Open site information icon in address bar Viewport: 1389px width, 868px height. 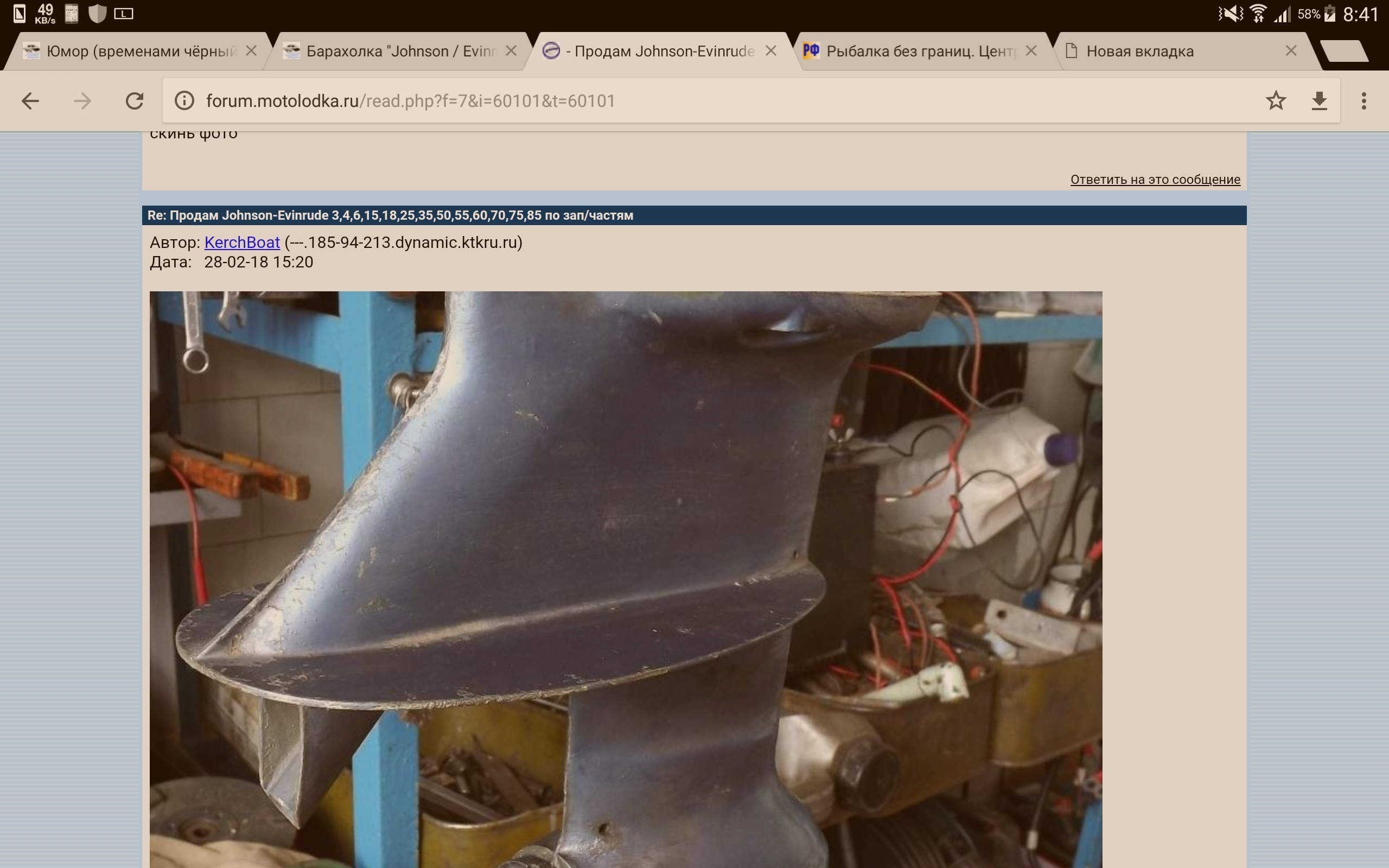pyautogui.click(x=184, y=101)
